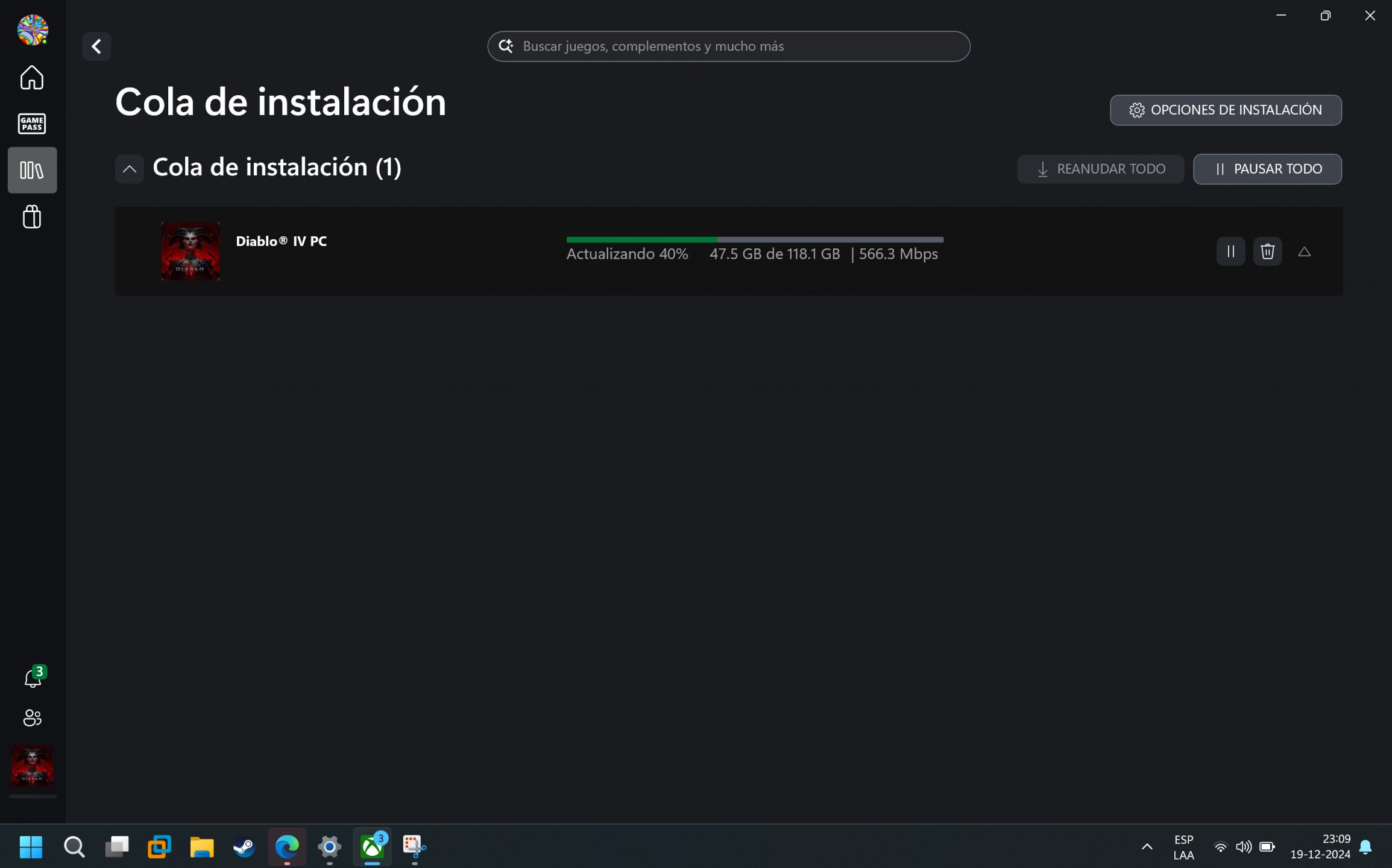Move Diablo IV up in the queue
The height and width of the screenshot is (868, 1392).
(1304, 251)
